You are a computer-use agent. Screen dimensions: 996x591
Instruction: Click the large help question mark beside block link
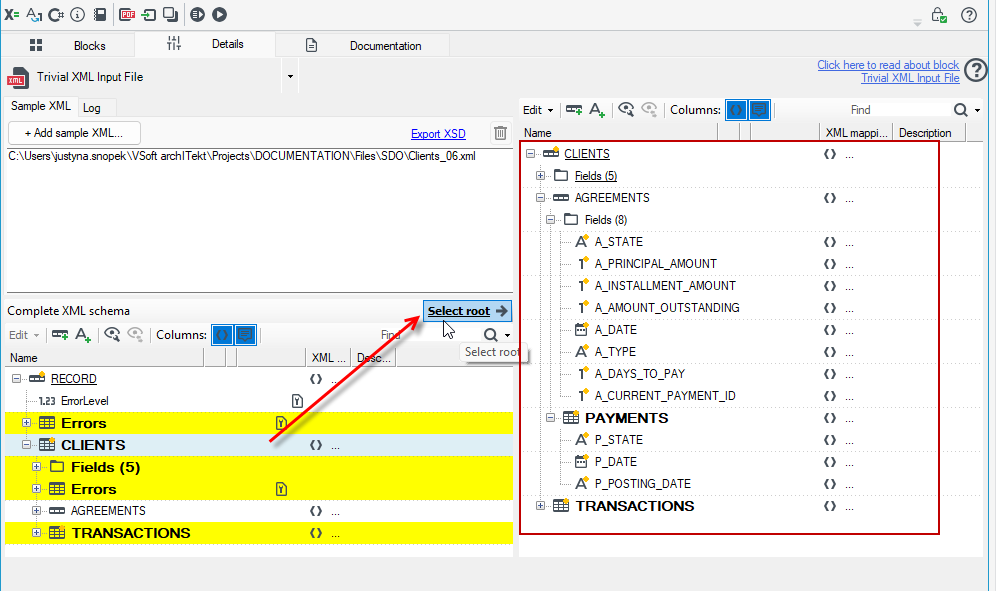(976, 70)
